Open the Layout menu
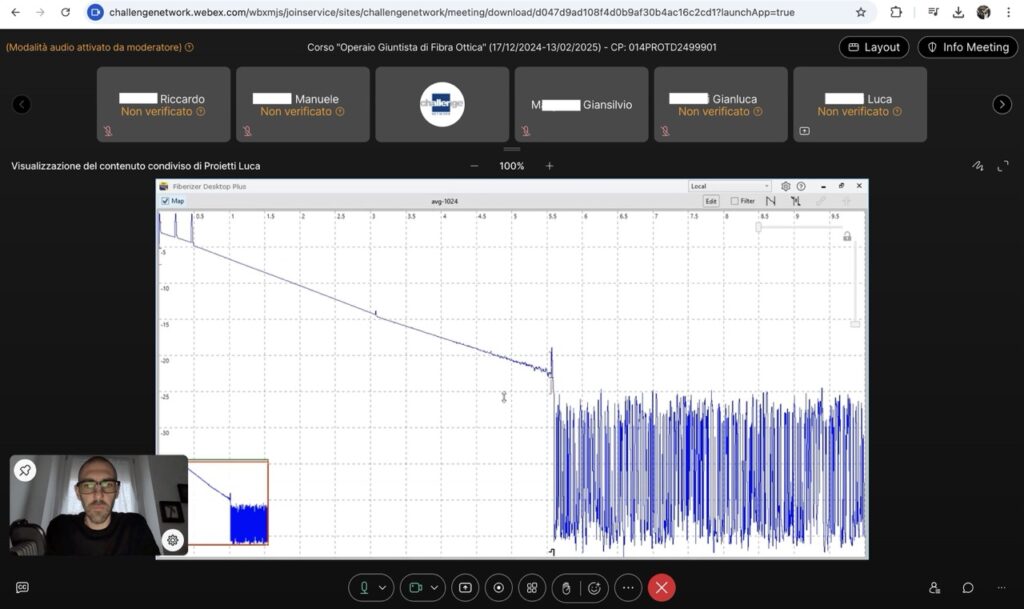This screenshot has height=609, width=1024. pyautogui.click(x=874, y=47)
